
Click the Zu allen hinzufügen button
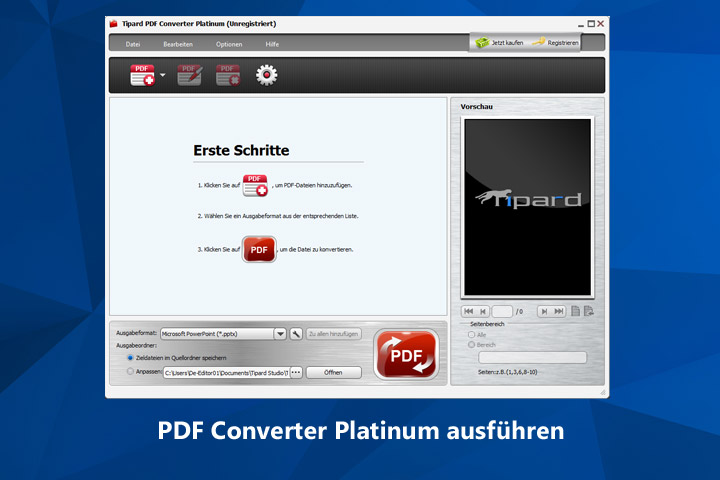click(334, 334)
